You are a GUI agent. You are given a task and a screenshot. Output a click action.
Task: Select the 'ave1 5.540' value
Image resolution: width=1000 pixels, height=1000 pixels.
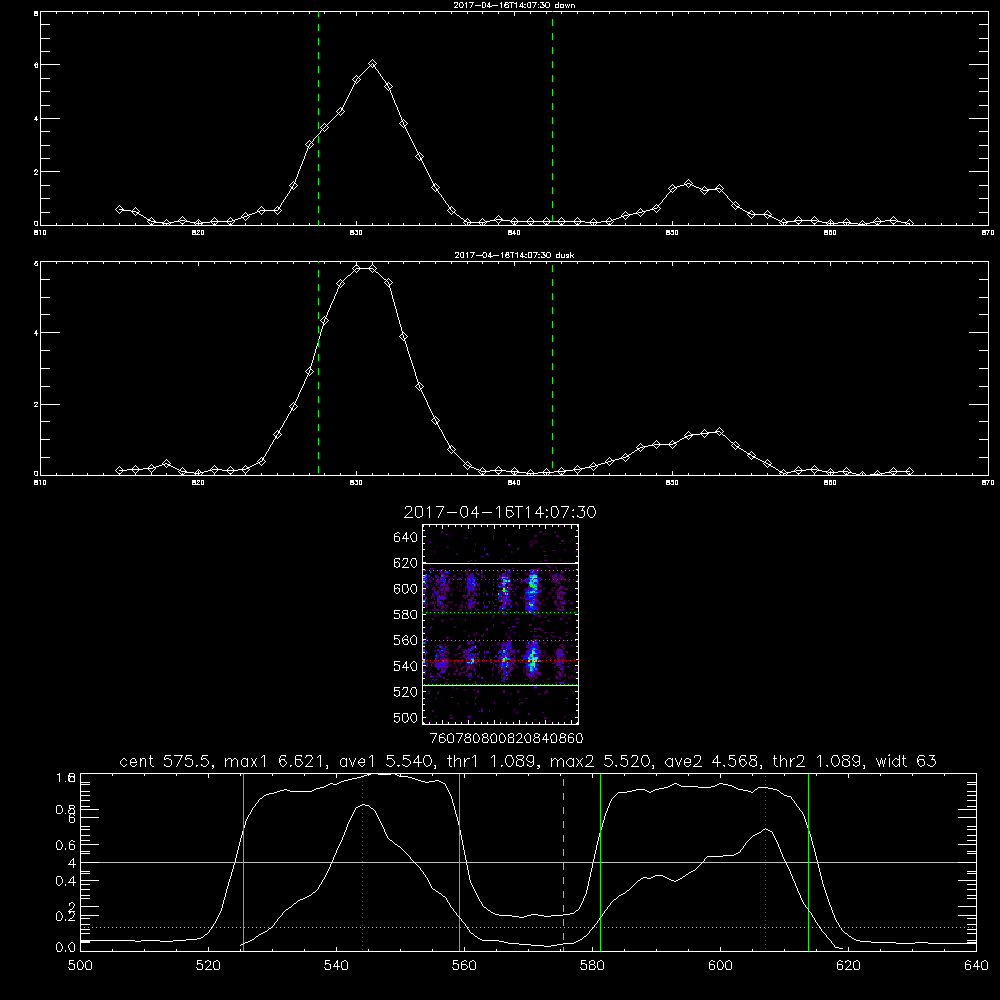click(385, 761)
